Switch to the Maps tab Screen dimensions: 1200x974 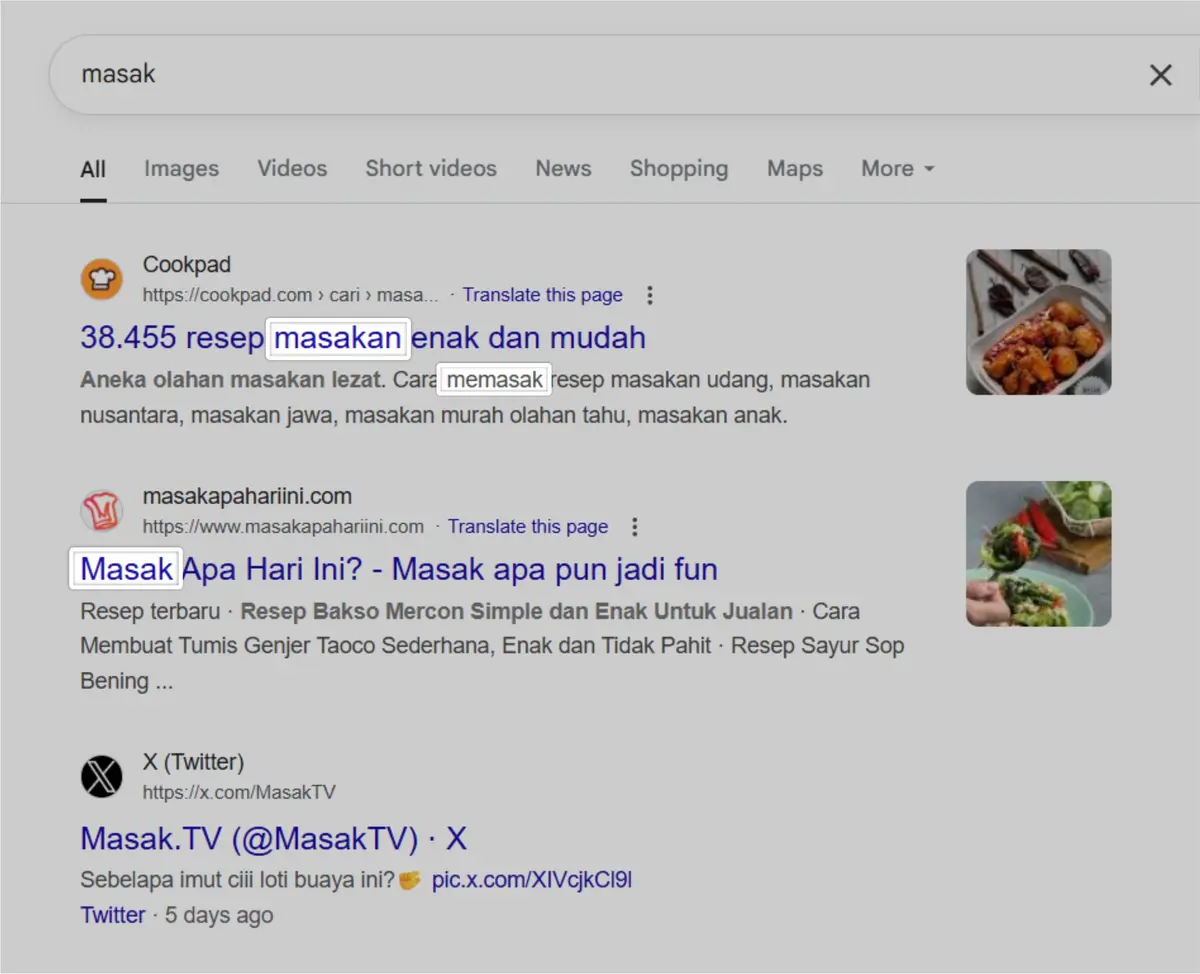[x=795, y=168]
